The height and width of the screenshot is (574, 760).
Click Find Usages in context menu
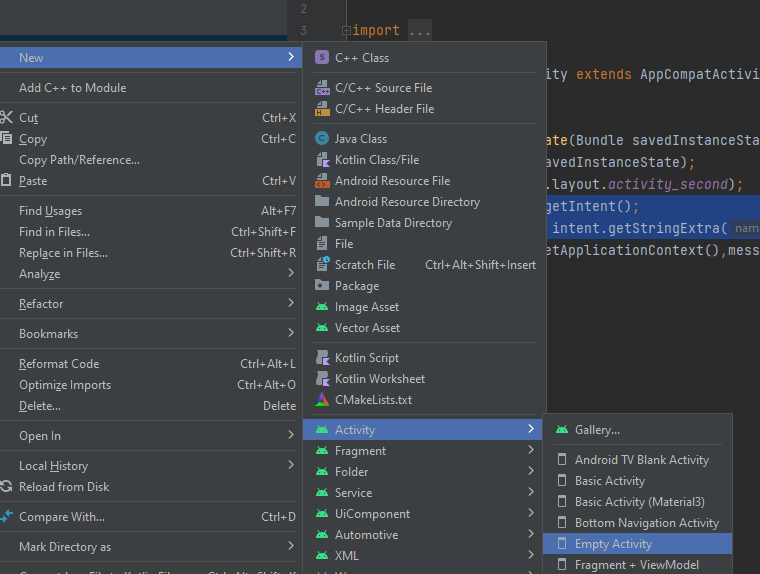click(51, 211)
